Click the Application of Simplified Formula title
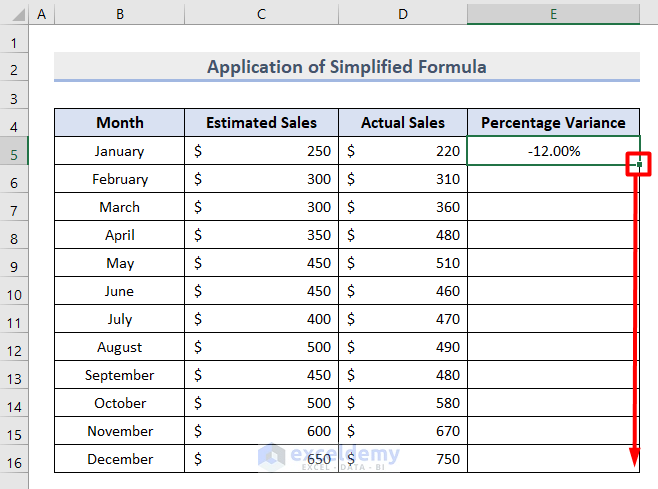The image size is (658, 489). click(346, 67)
